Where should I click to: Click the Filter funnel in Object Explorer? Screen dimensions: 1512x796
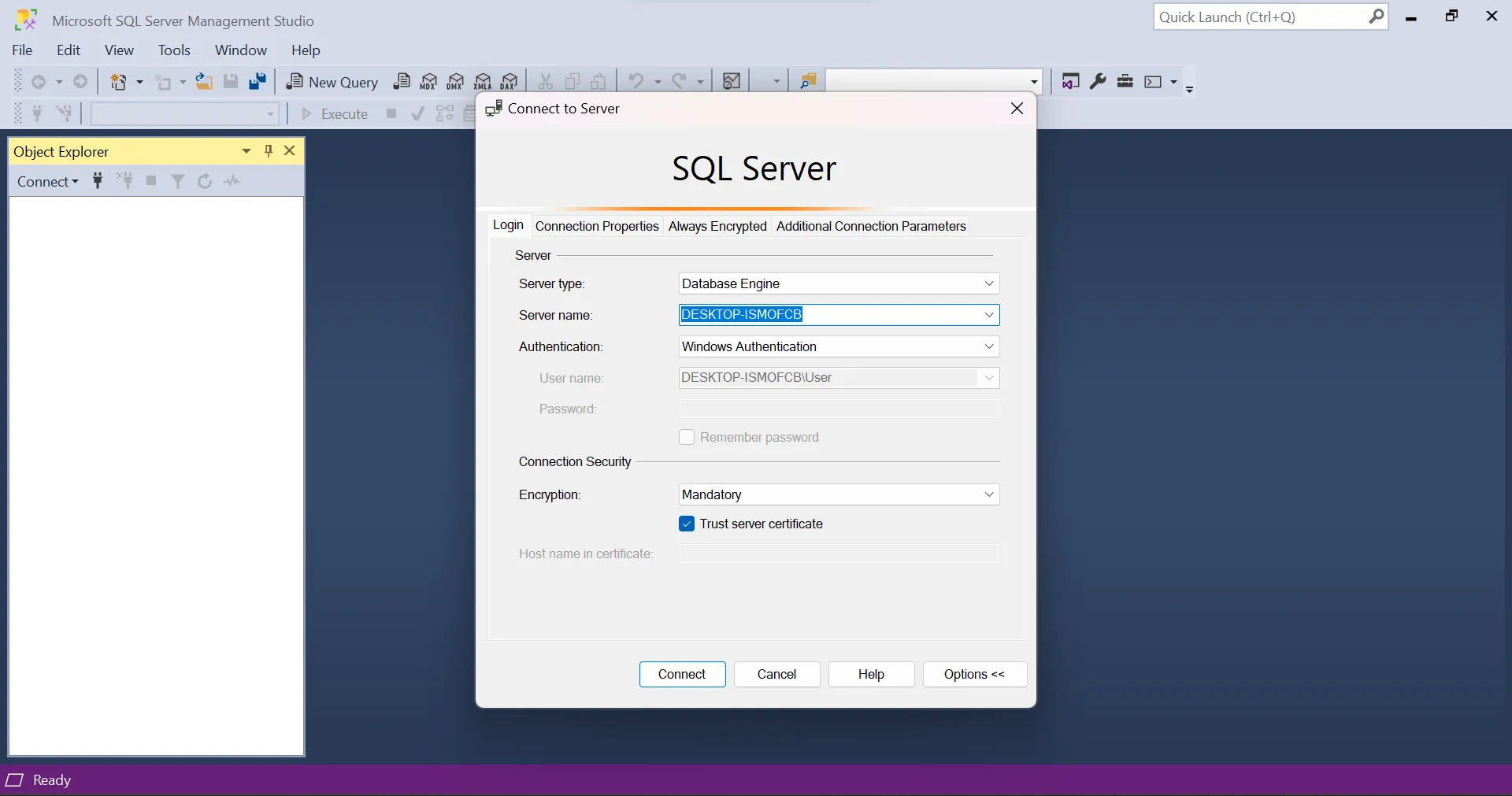[x=178, y=181]
